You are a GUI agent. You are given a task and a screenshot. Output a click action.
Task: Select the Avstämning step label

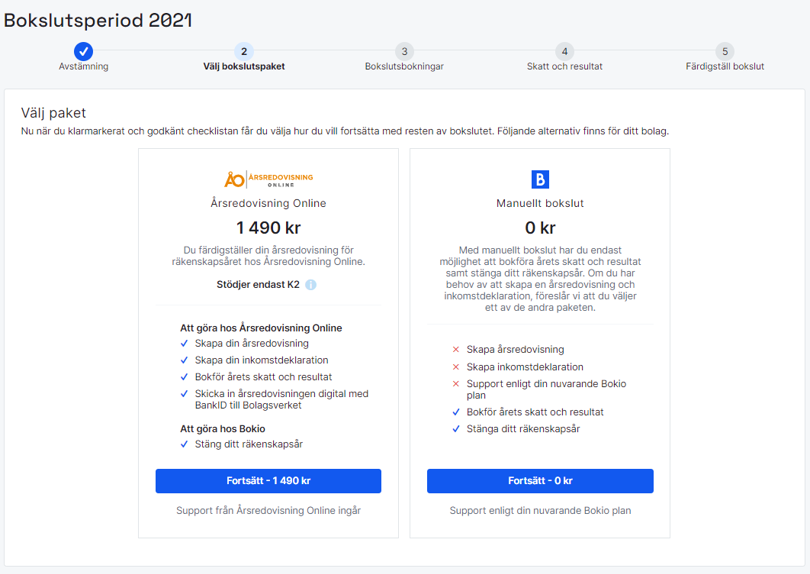point(83,66)
